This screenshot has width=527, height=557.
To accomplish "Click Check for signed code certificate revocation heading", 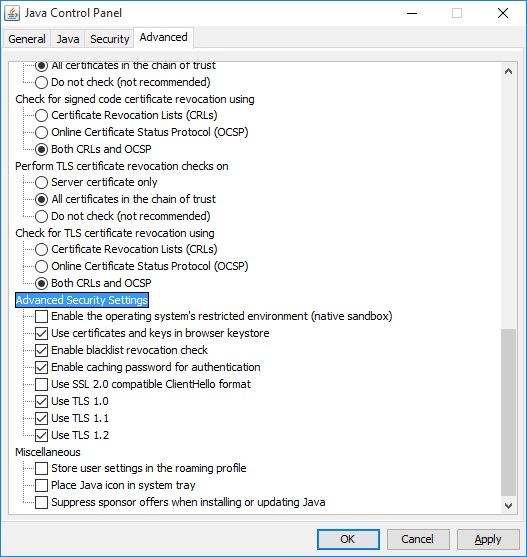I will [135, 99].
